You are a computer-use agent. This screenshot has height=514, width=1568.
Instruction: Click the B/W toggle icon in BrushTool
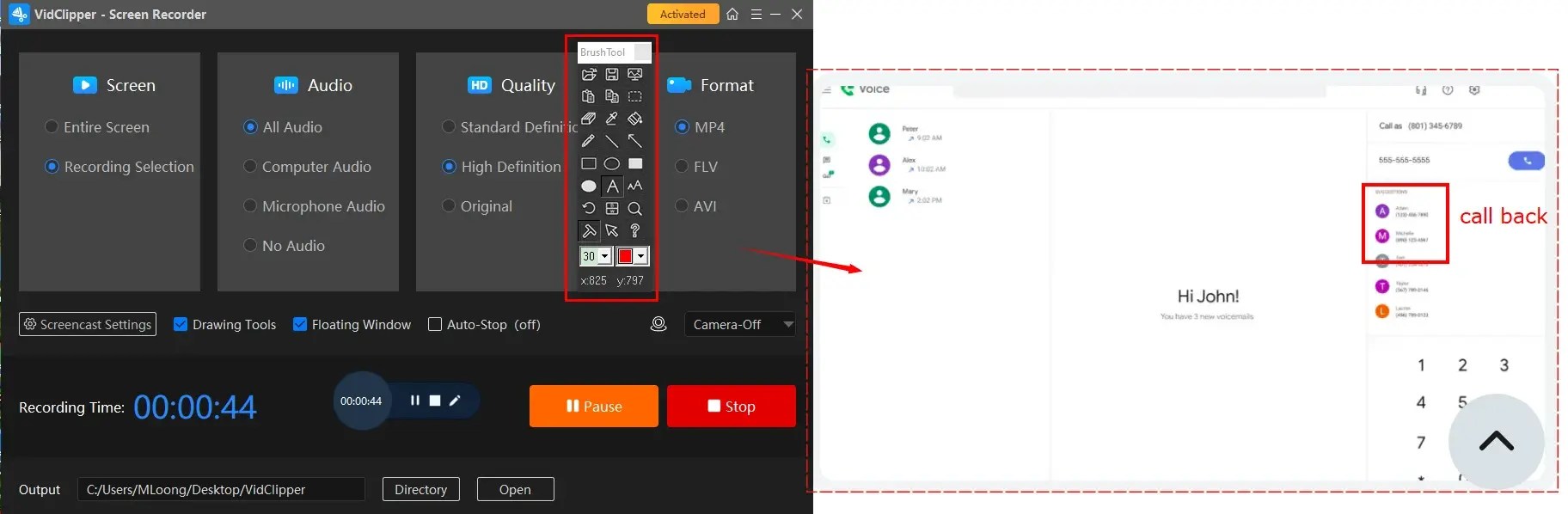click(x=612, y=208)
